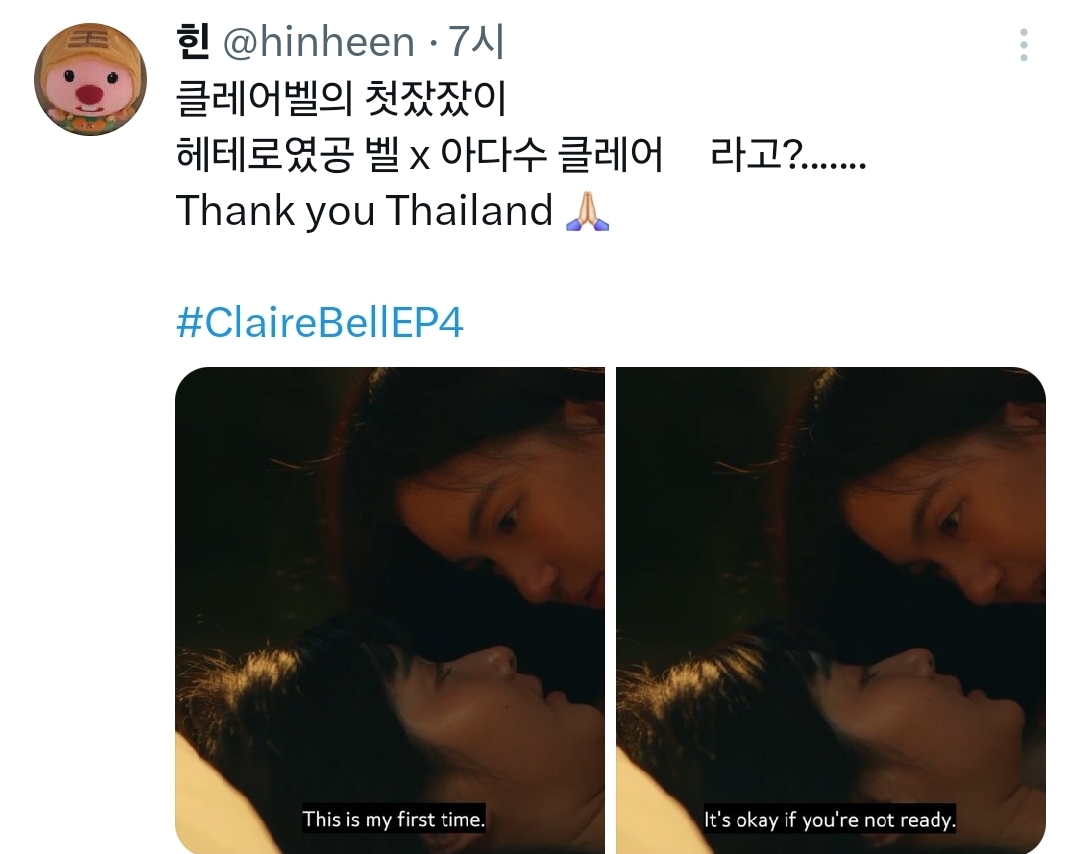Click the 'This is my first time.' subtitle

[393, 819]
